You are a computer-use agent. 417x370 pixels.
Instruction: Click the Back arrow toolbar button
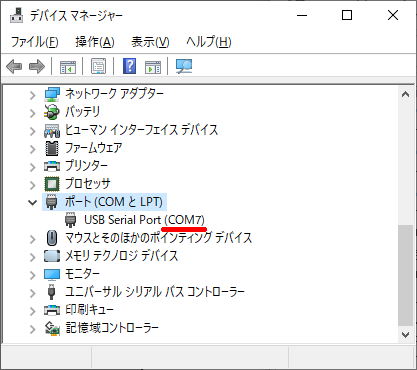click(14, 66)
